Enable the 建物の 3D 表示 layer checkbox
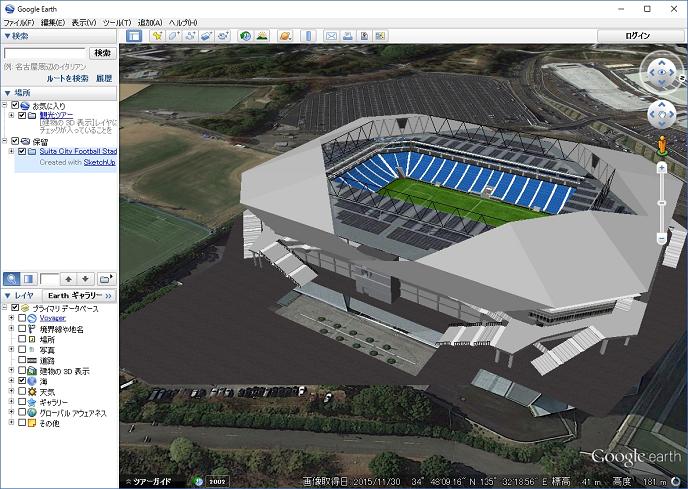 click(x=22, y=371)
